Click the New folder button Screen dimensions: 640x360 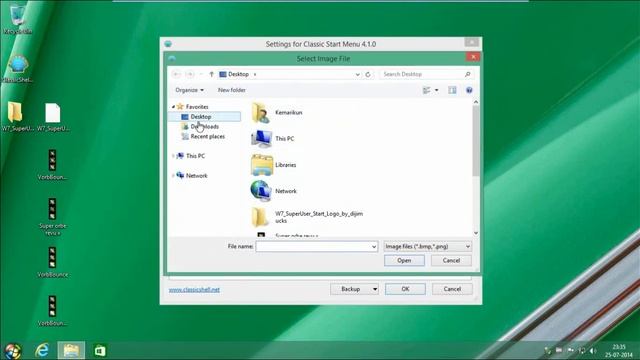click(x=231, y=90)
